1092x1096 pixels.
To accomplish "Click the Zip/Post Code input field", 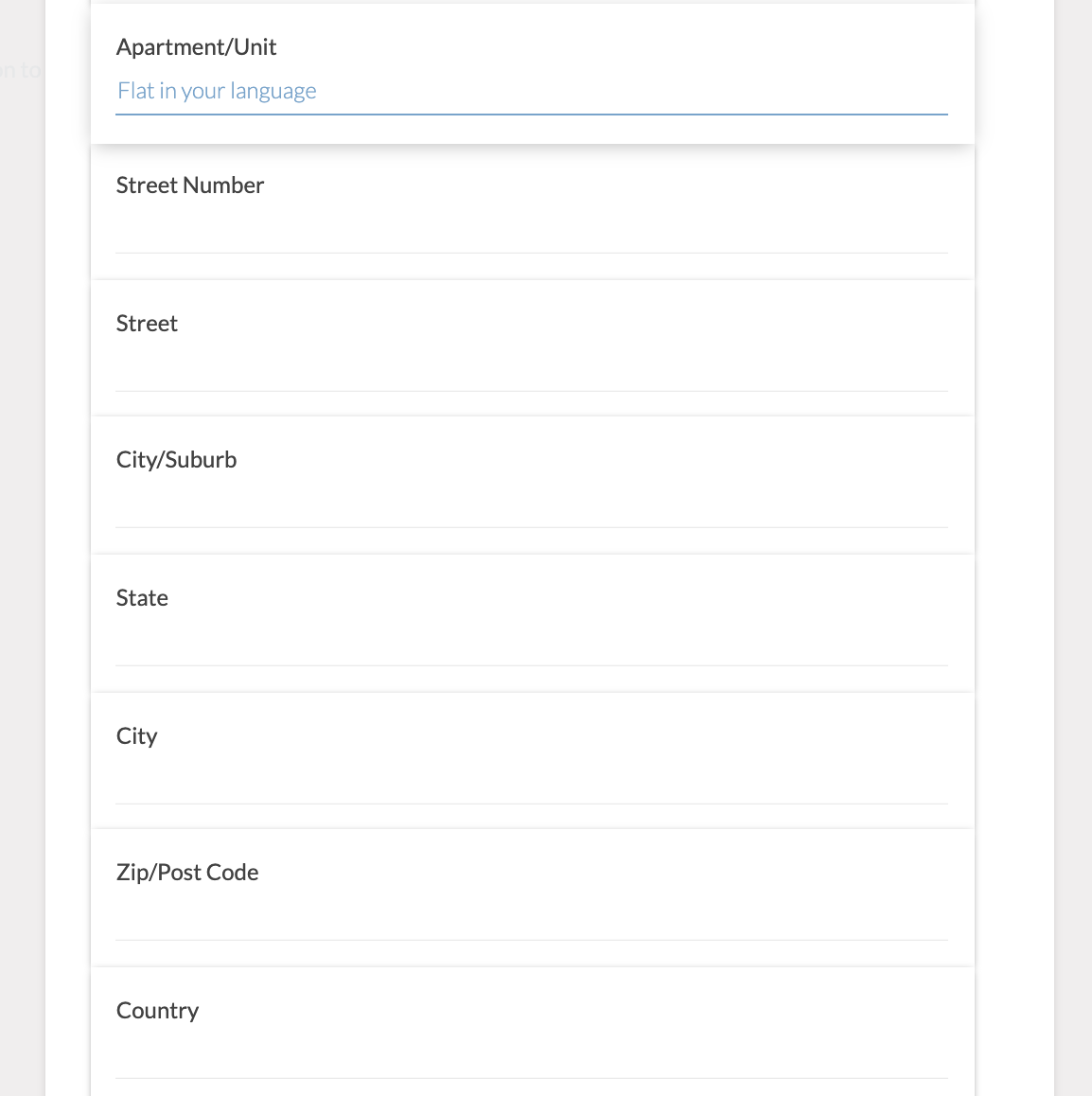I will coord(530,924).
